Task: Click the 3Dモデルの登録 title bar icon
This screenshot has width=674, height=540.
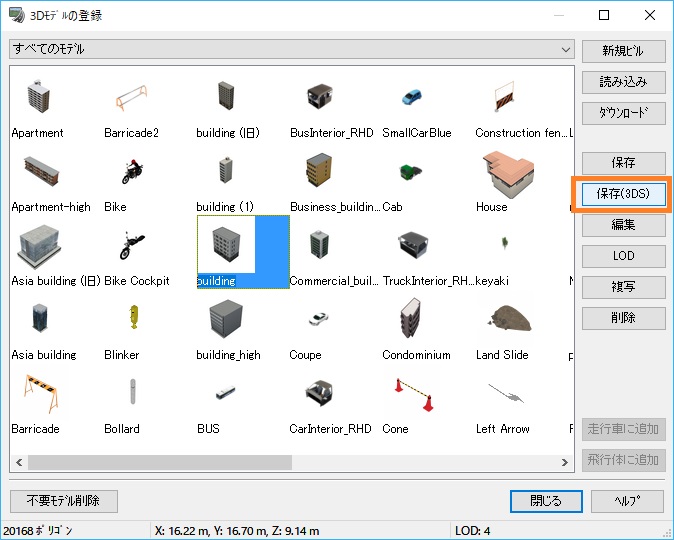Action: (17, 15)
